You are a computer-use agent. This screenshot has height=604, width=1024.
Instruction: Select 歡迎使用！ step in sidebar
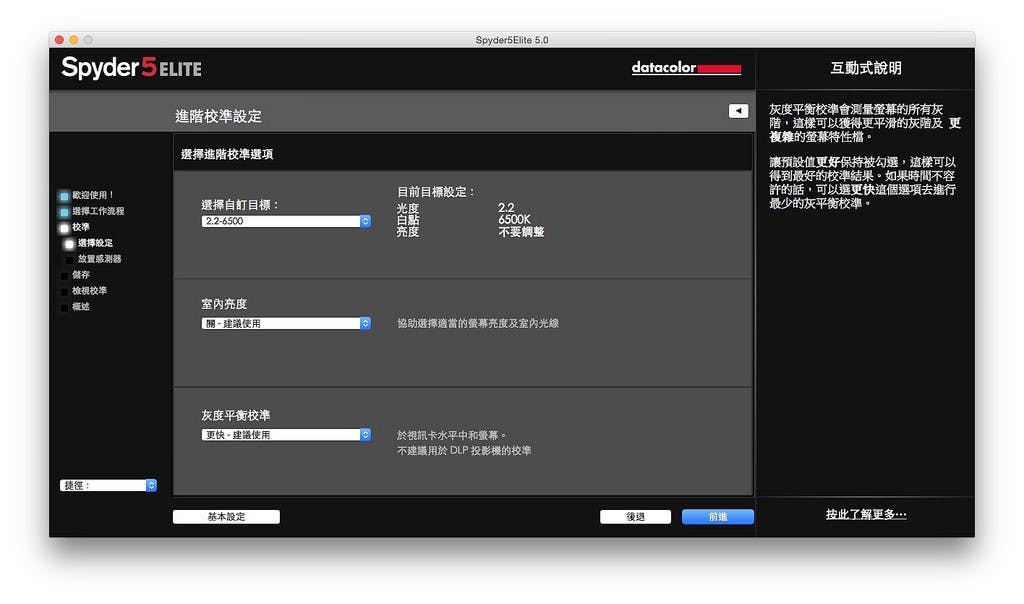point(93,195)
